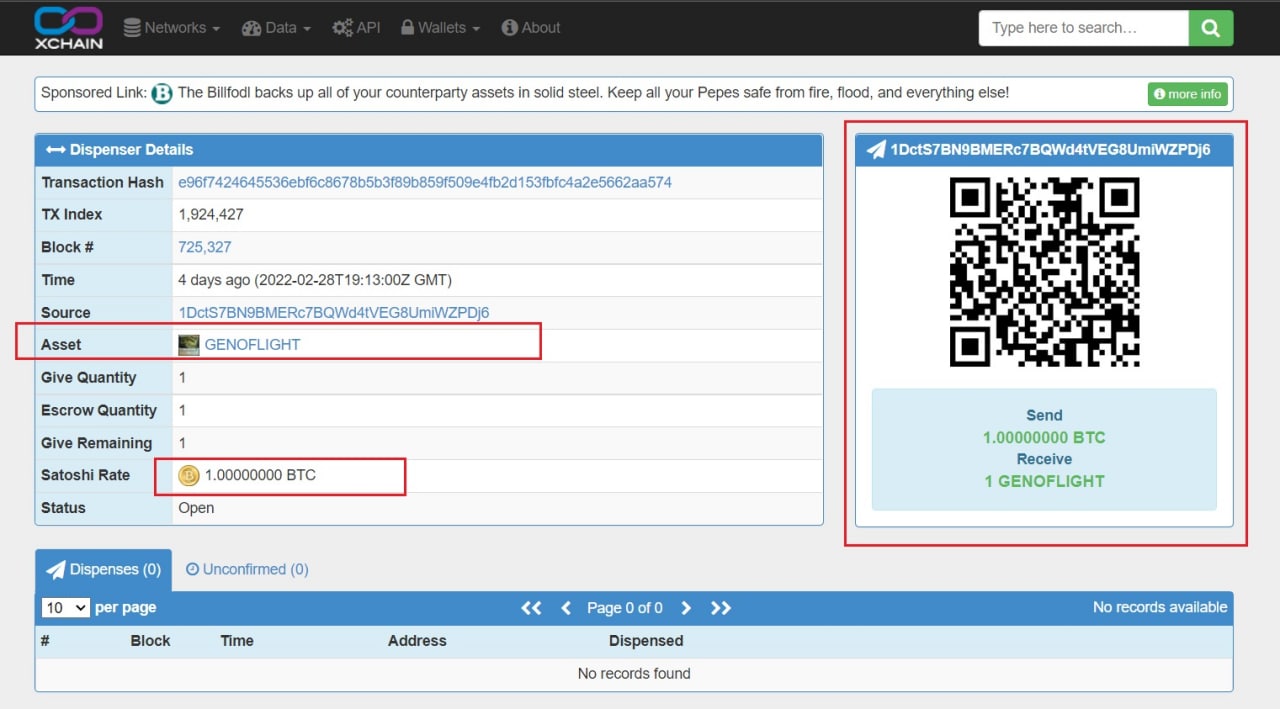Switch to the Unconfirmed (0) tab
Image resolution: width=1280 pixels, height=709 pixels.
pyautogui.click(x=247, y=570)
